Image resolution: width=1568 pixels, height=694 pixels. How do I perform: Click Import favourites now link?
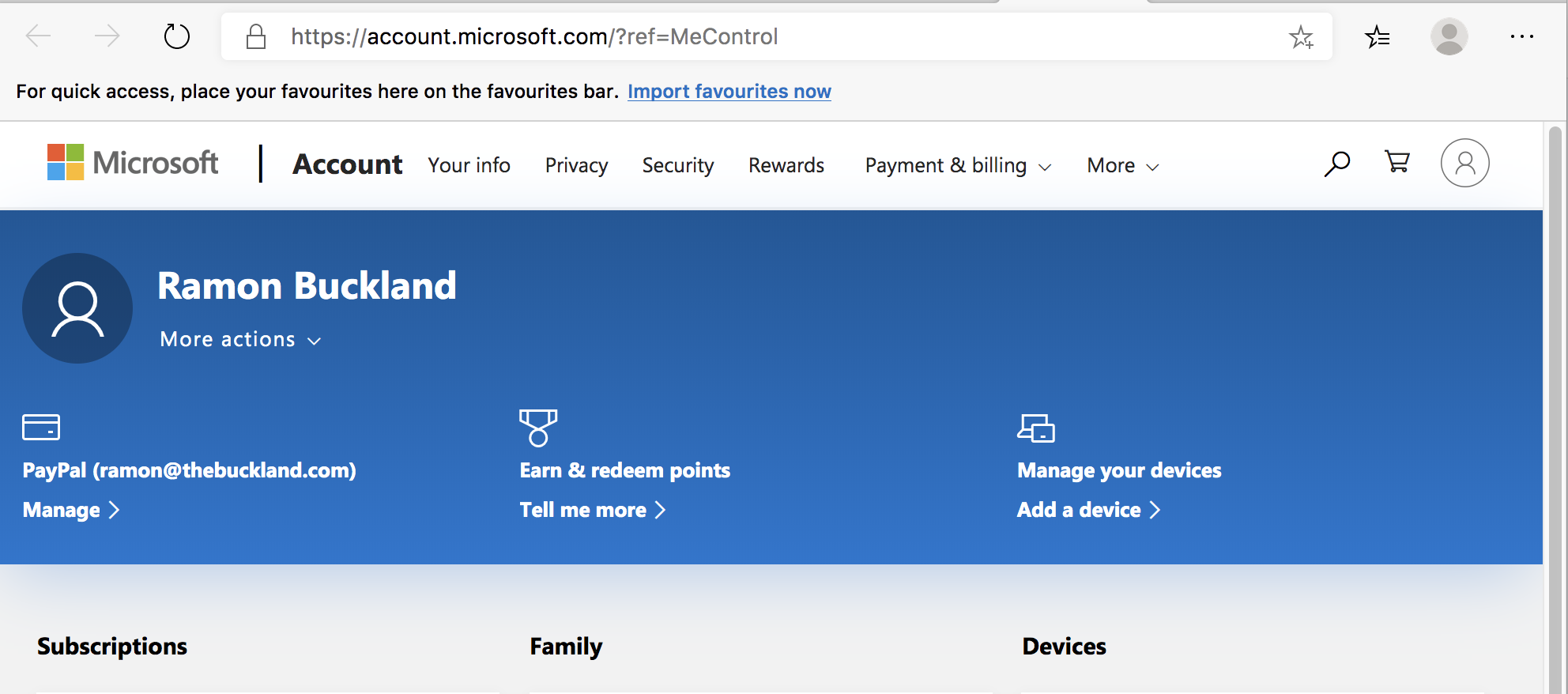pos(729,92)
